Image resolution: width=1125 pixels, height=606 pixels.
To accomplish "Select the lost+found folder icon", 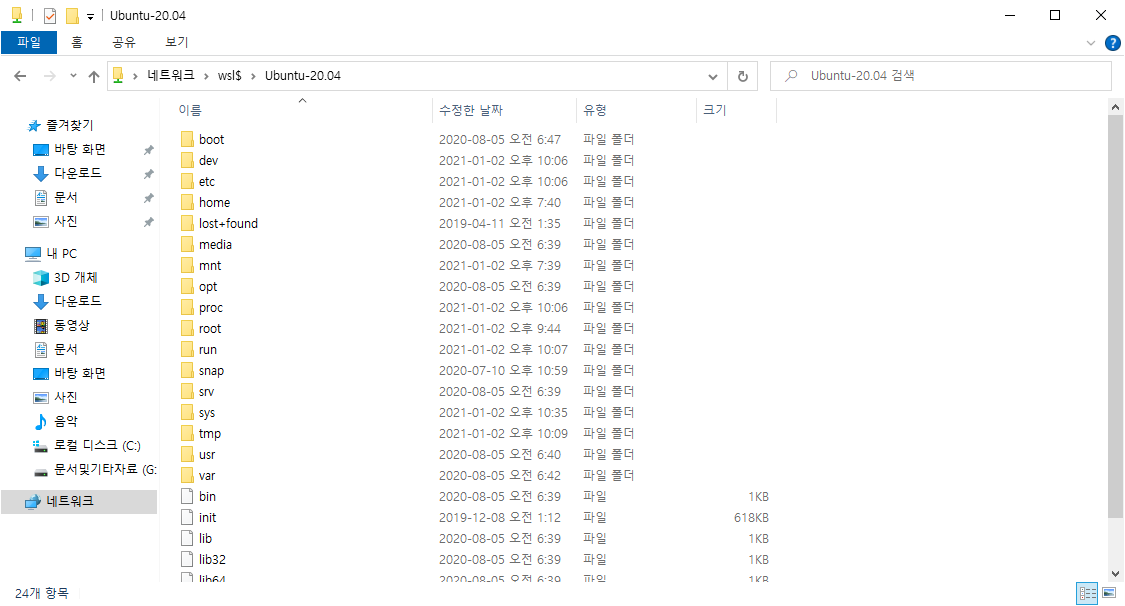I will coord(187,223).
